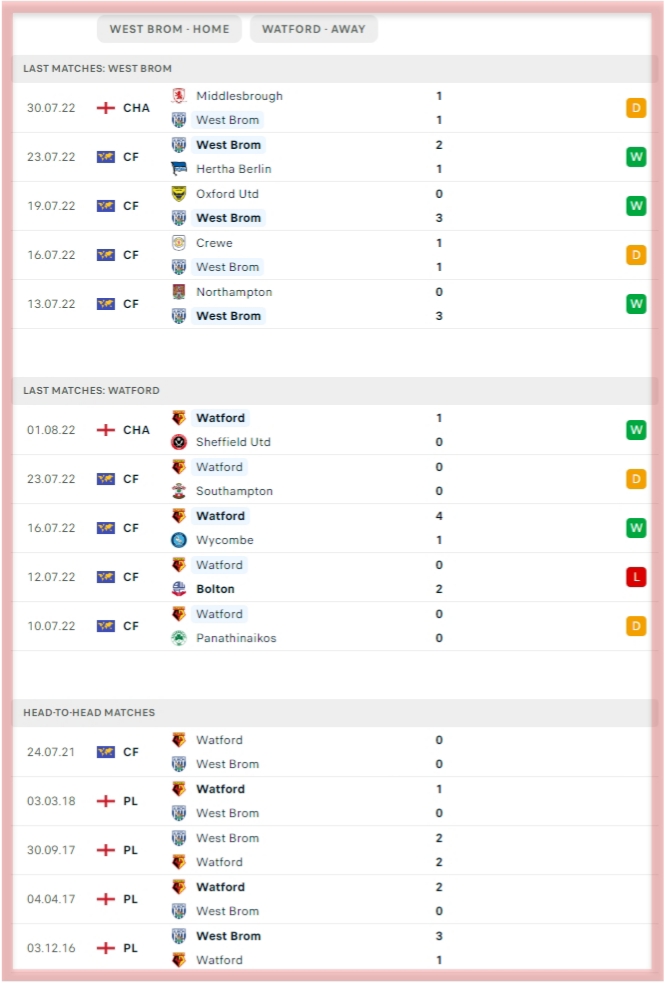The image size is (665, 983).
Task: Click the orange D badge for Middlesbrough match
Action: pos(636,108)
